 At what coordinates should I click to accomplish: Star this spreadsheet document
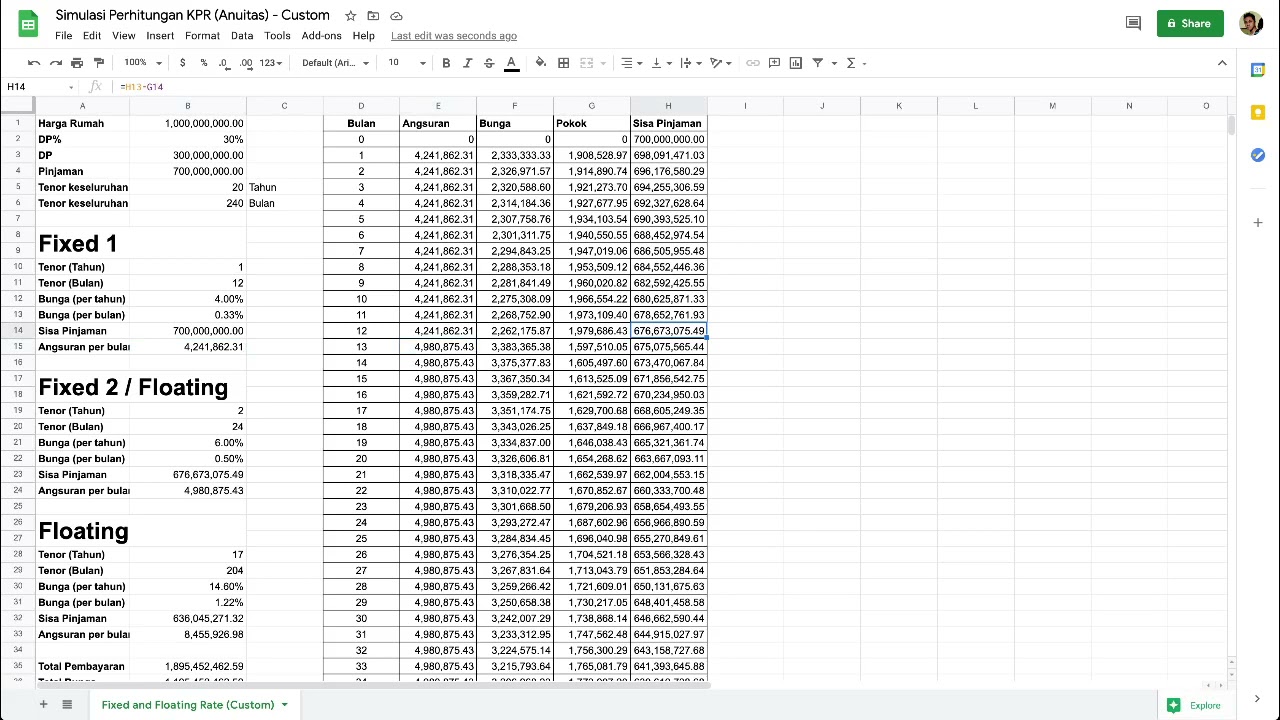click(x=351, y=16)
